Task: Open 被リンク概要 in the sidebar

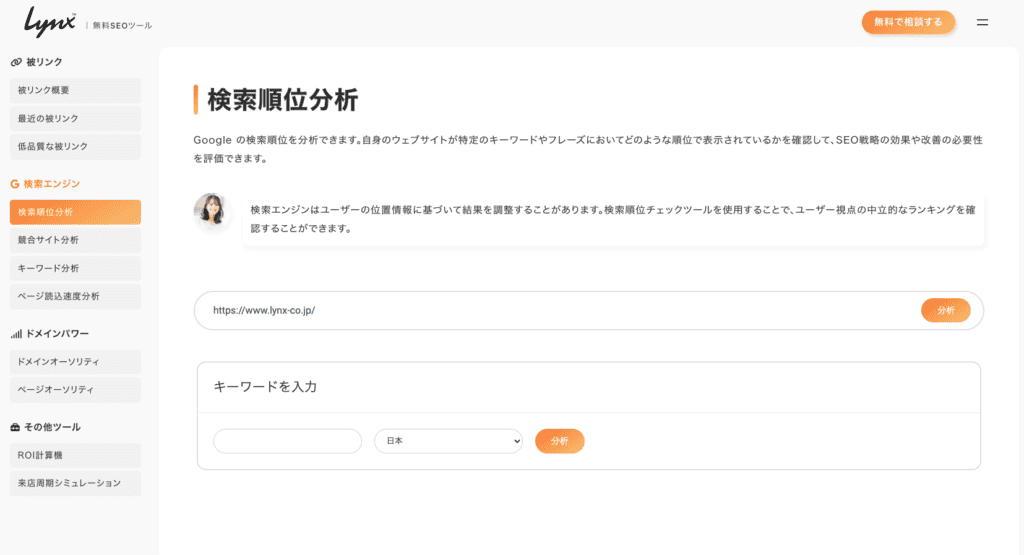Action: 75,90
